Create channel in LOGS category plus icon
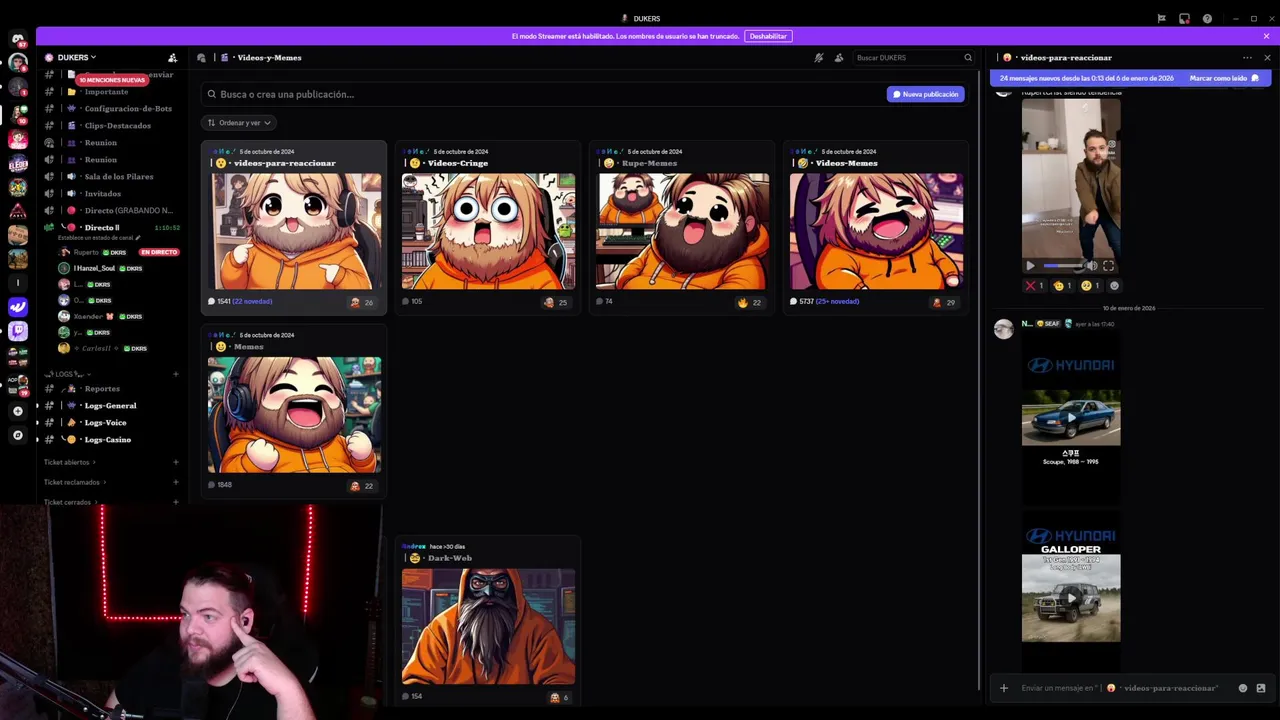Viewport: 1280px width, 720px height. pyautogui.click(x=176, y=374)
